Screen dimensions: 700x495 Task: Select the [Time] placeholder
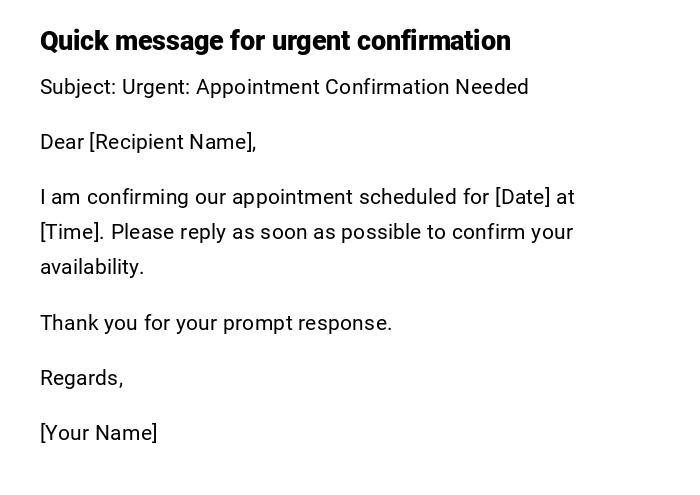71,232
